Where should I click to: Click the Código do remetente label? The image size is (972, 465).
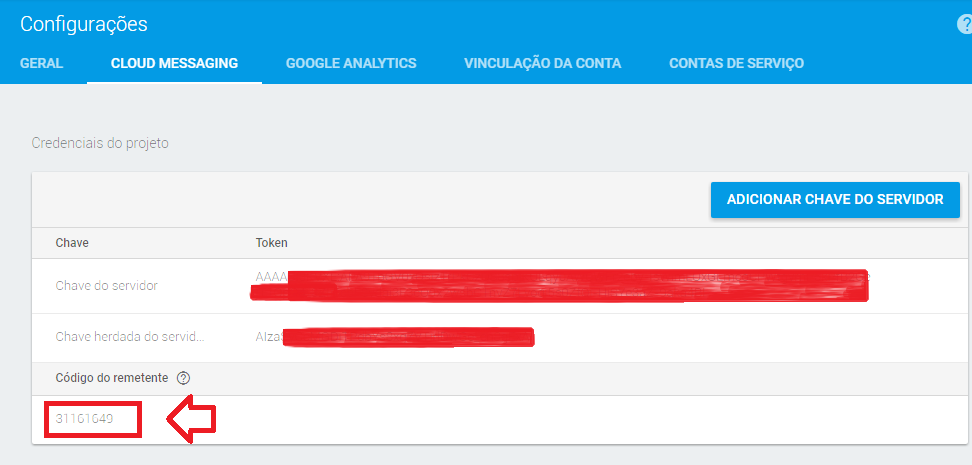pos(113,378)
